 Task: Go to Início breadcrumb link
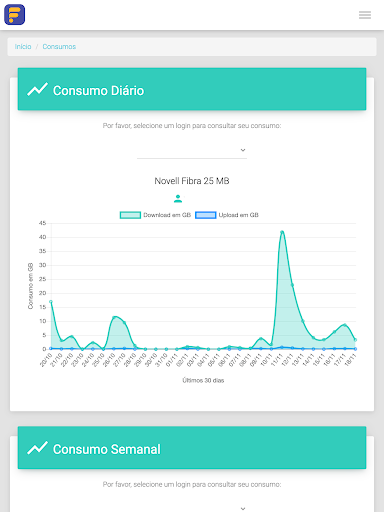23,47
